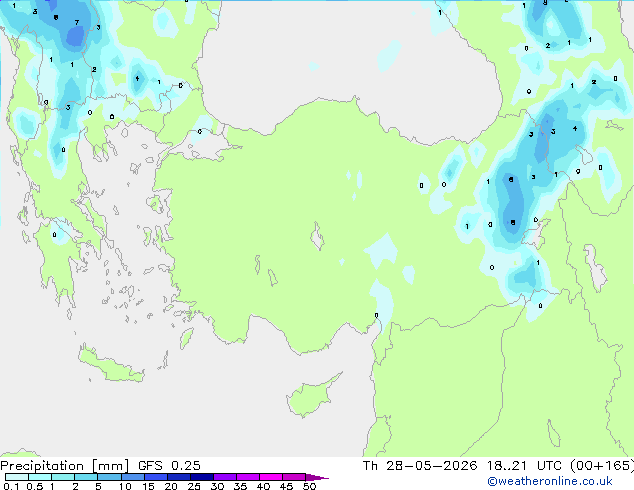
Task: Click the '0.1' legend scale label
Action: 11,486
